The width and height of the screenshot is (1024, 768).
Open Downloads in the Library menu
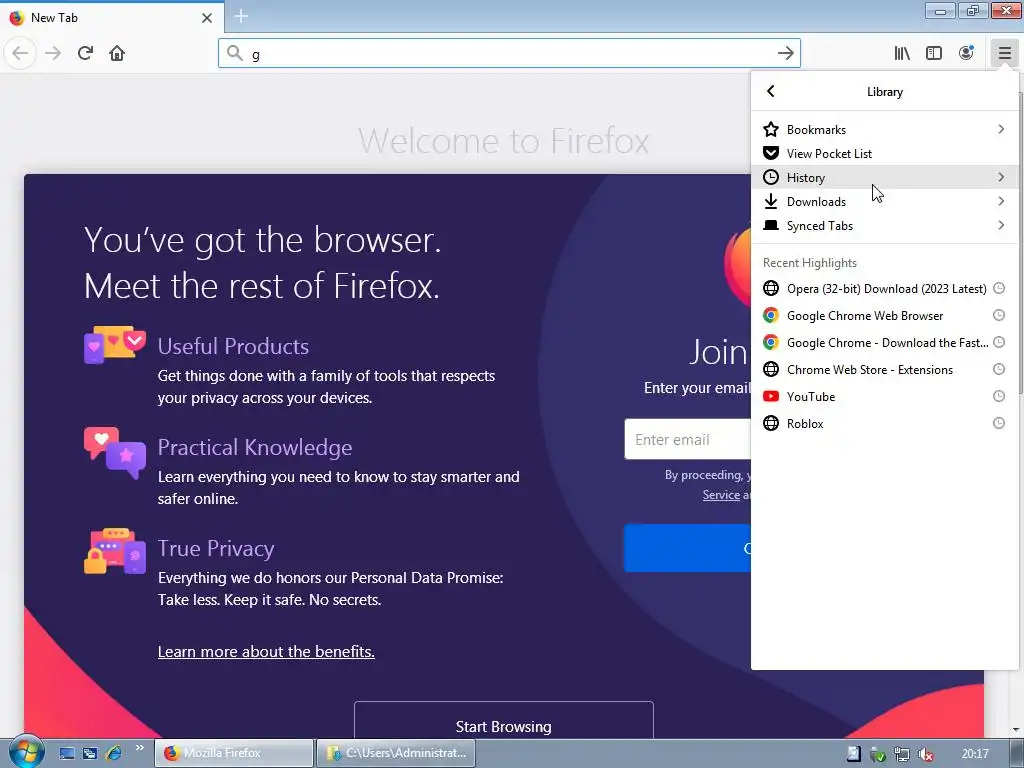[885, 201]
